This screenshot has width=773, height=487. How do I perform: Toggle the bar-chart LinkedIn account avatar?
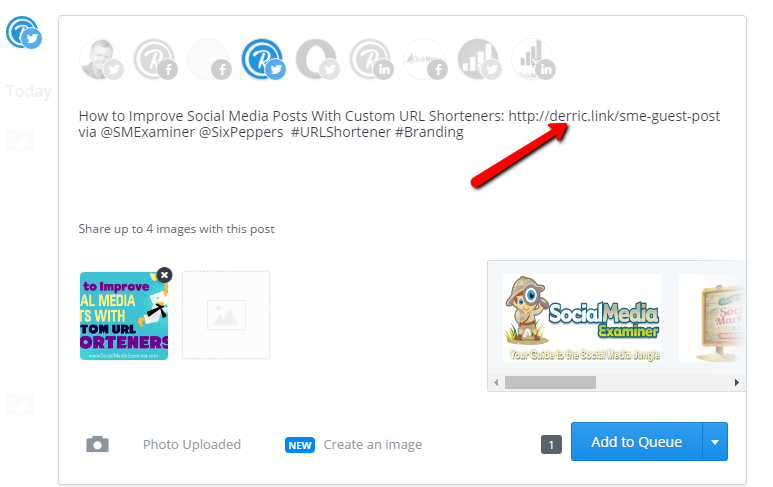tap(533, 59)
